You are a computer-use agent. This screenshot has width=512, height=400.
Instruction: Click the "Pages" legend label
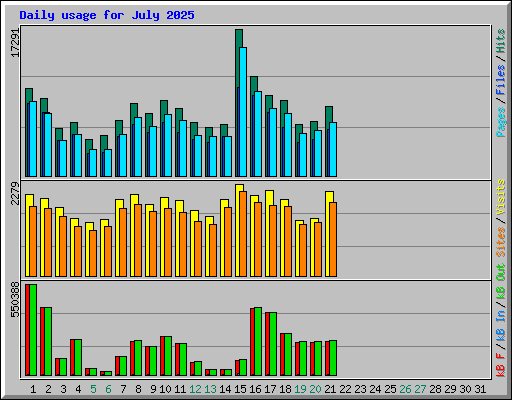click(x=501, y=122)
